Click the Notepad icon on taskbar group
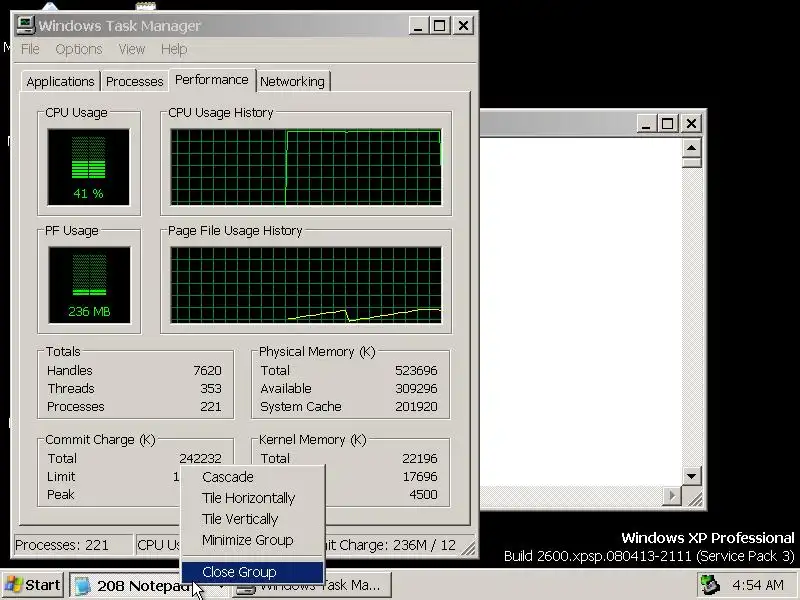Viewport: 800px width, 600px height. pyautogui.click(x=82, y=586)
